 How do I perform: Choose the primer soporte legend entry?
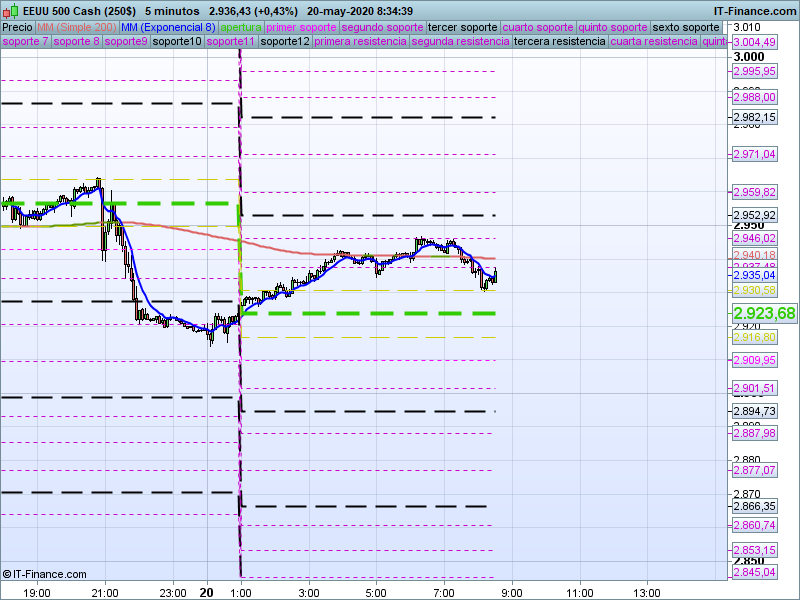tap(302, 27)
